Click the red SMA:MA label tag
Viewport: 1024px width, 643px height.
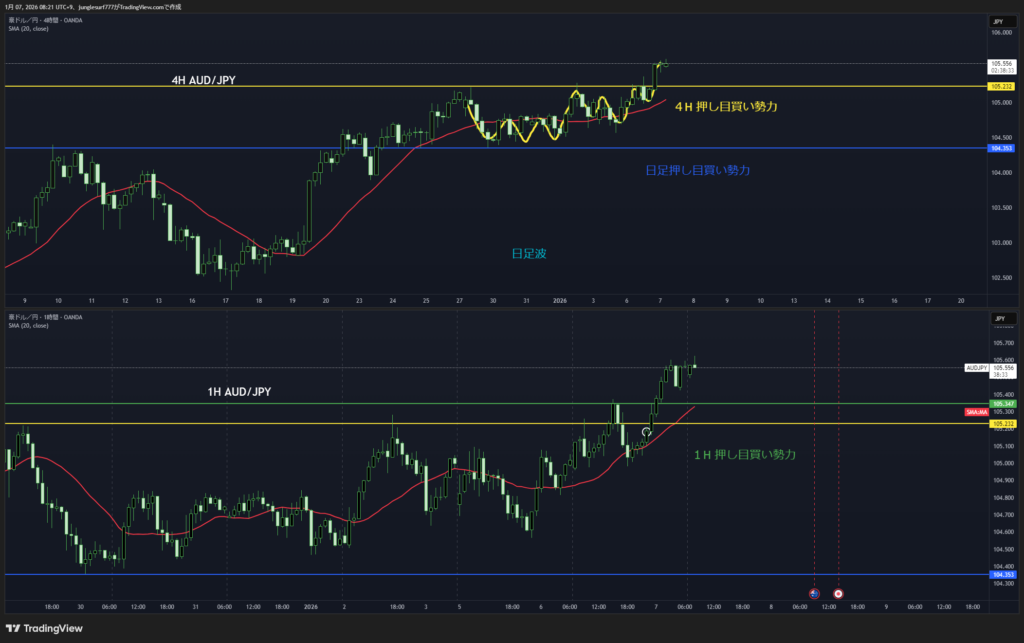976,412
